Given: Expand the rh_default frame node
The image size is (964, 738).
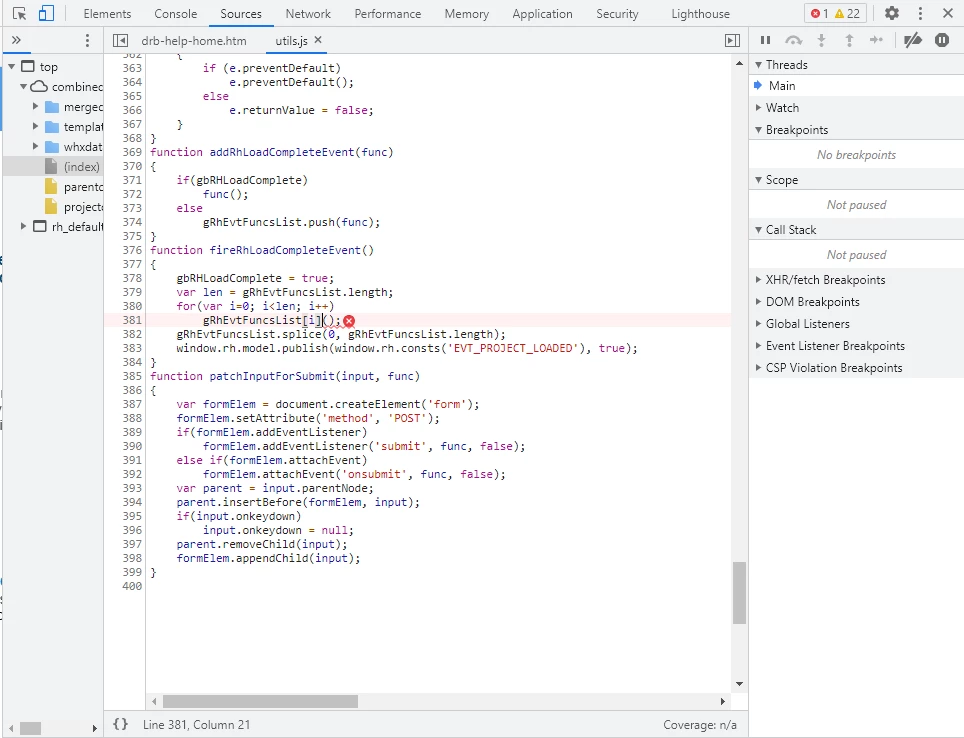Looking at the screenshot, I should click(x=23, y=226).
